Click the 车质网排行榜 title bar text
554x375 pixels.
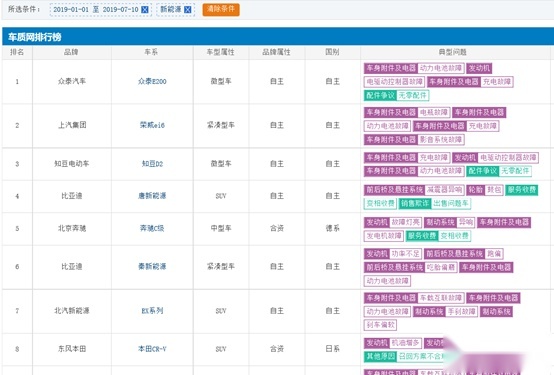35,37
